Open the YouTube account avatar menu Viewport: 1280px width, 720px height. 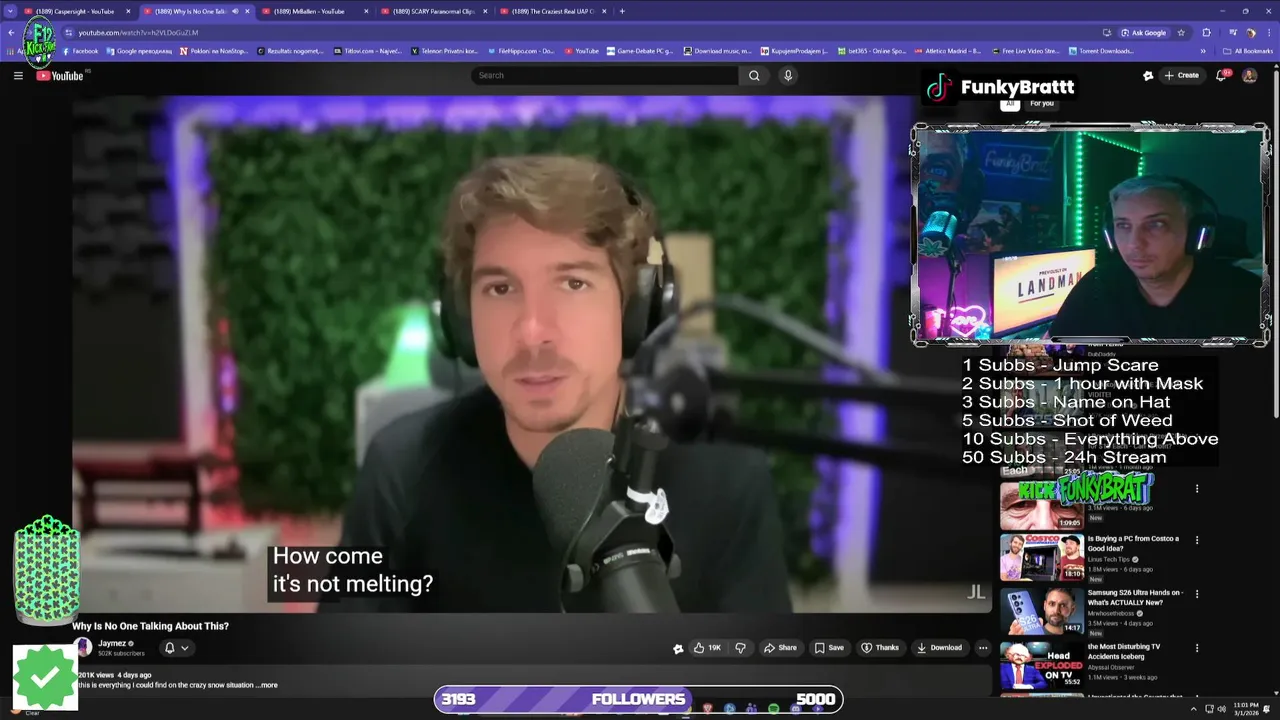pyautogui.click(x=1249, y=75)
